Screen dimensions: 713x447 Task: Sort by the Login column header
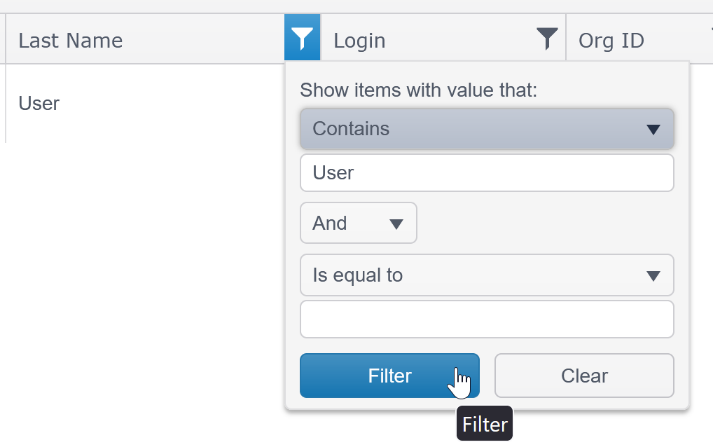pyautogui.click(x=359, y=40)
